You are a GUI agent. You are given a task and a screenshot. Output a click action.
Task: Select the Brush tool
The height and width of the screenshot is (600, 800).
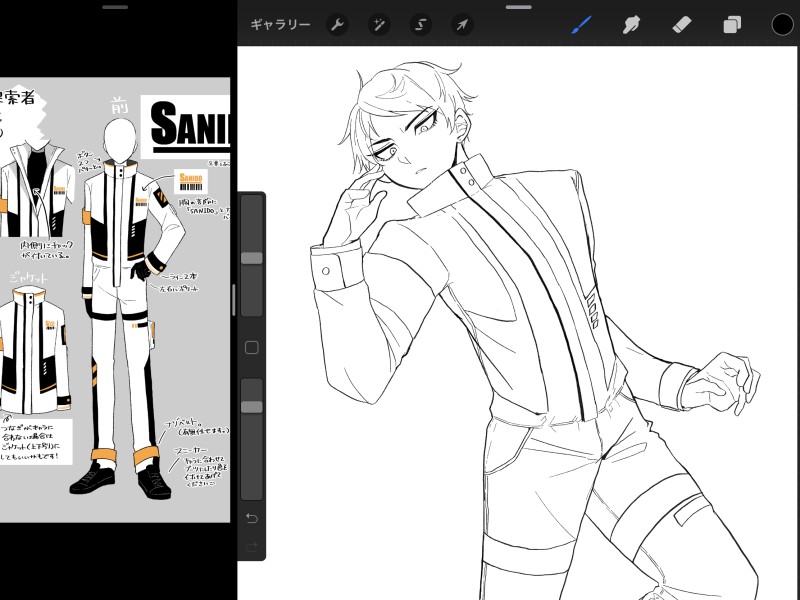(581, 24)
